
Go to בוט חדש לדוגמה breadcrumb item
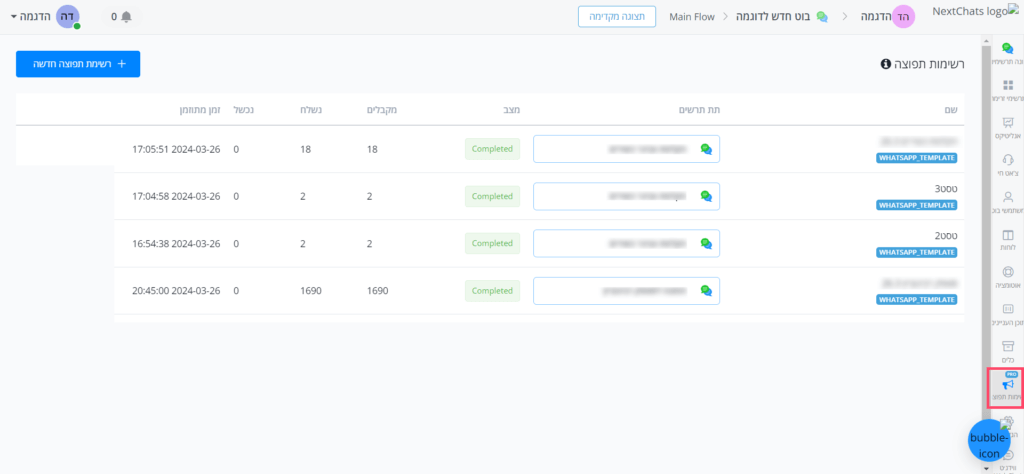tap(773, 16)
